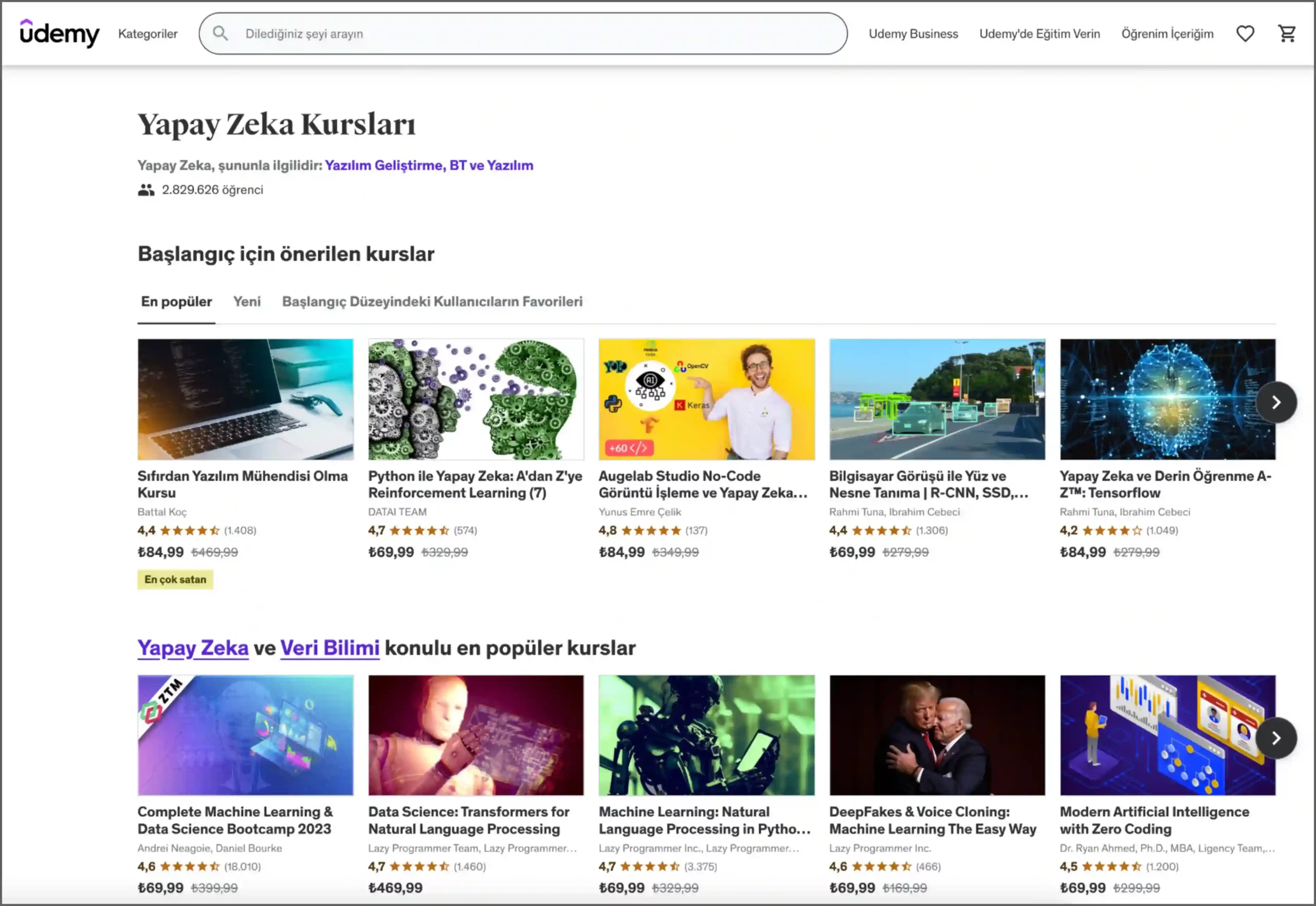The image size is (1316, 906).
Task: Click Data Science: Transformers course title
Action: (x=468, y=820)
